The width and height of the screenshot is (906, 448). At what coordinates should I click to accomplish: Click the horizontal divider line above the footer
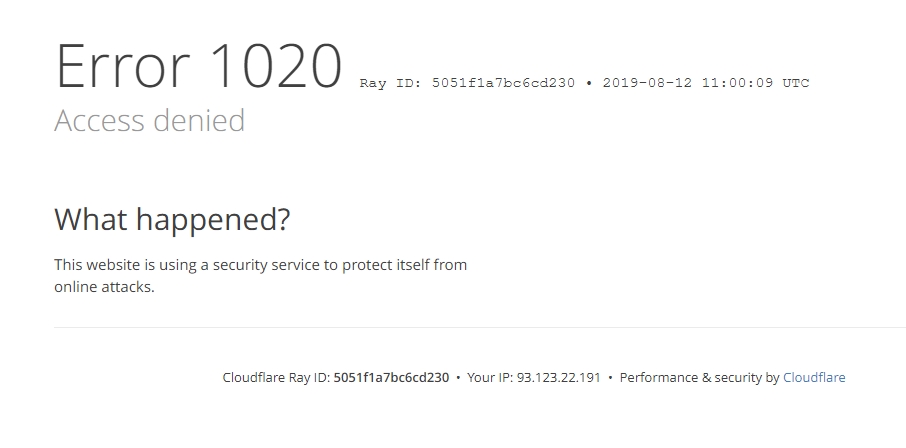[x=480, y=327]
